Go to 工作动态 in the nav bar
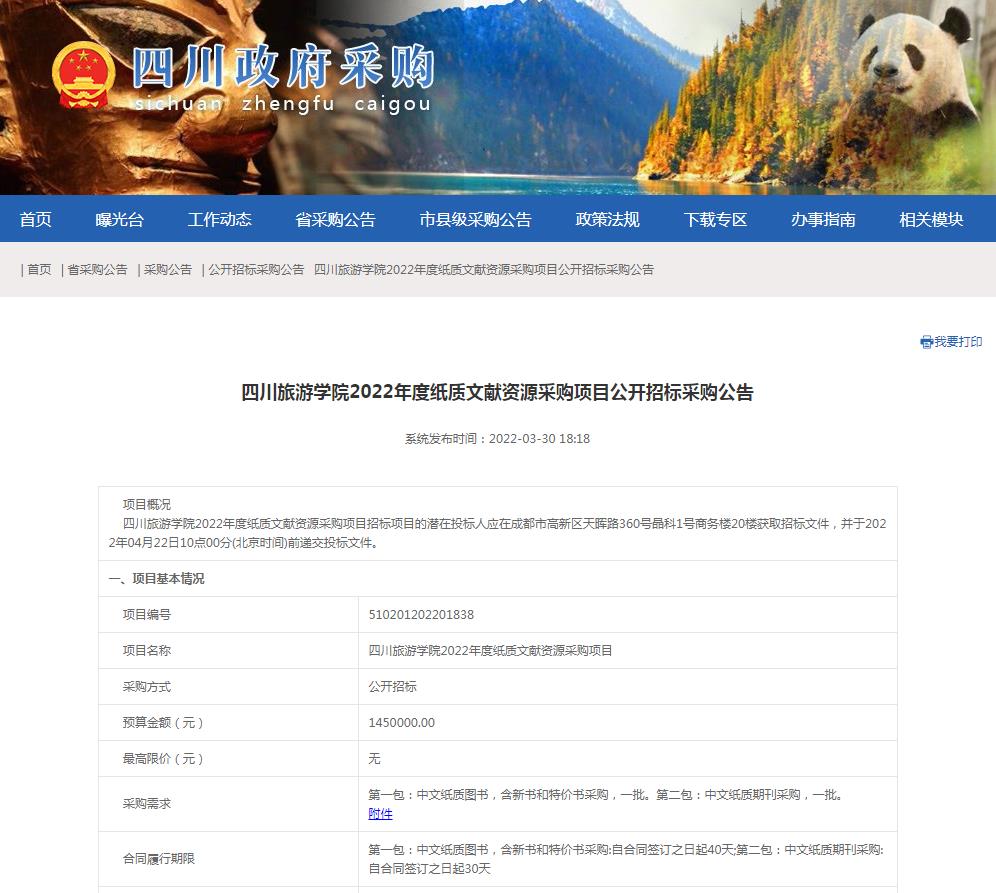This screenshot has height=893, width=996. tap(219, 219)
